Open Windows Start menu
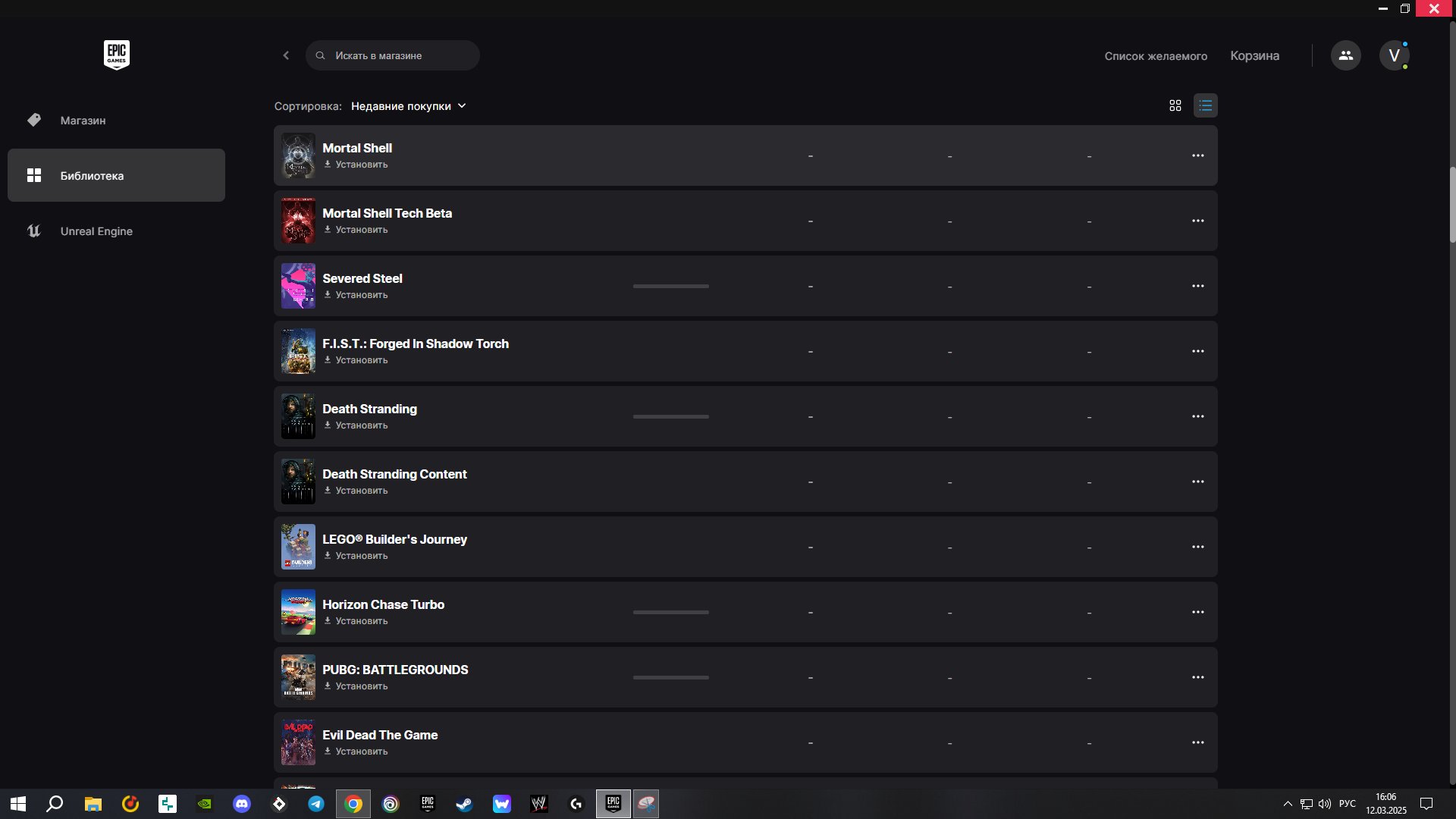 click(x=18, y=804)
